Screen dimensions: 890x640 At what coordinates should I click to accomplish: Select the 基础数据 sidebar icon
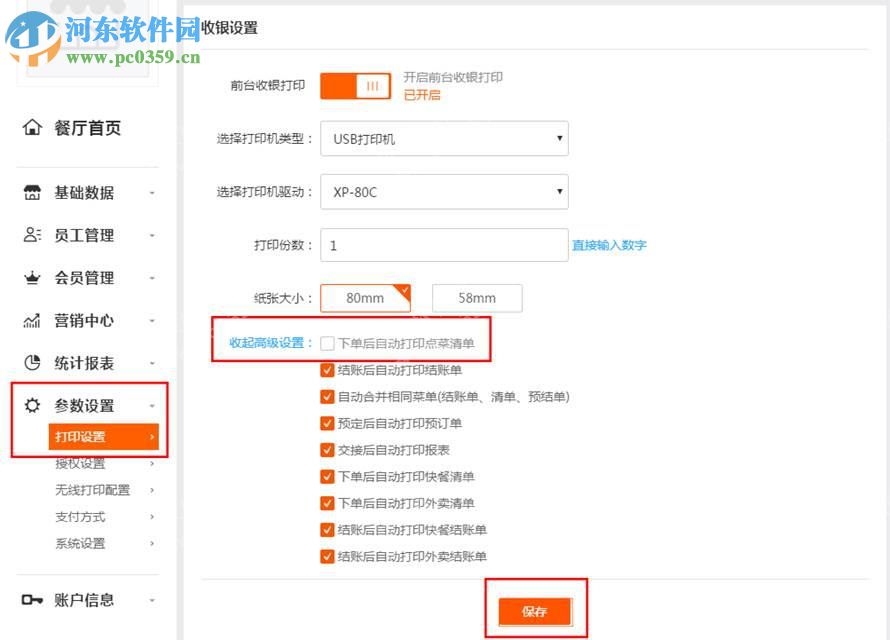[31, 192]
